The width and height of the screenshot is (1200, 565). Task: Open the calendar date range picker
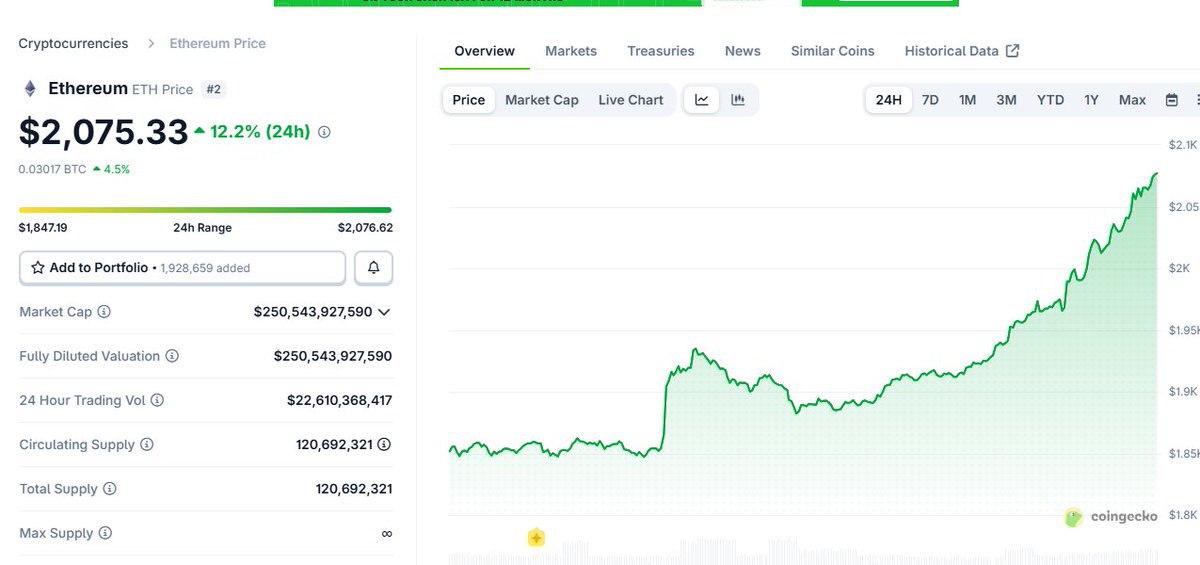point(1172,100)
